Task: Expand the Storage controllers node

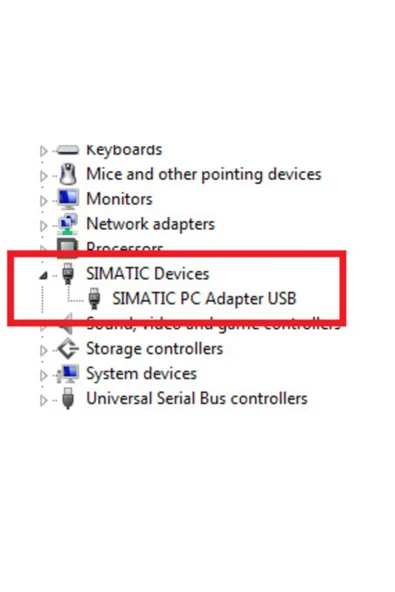Action: coord(43,350)
